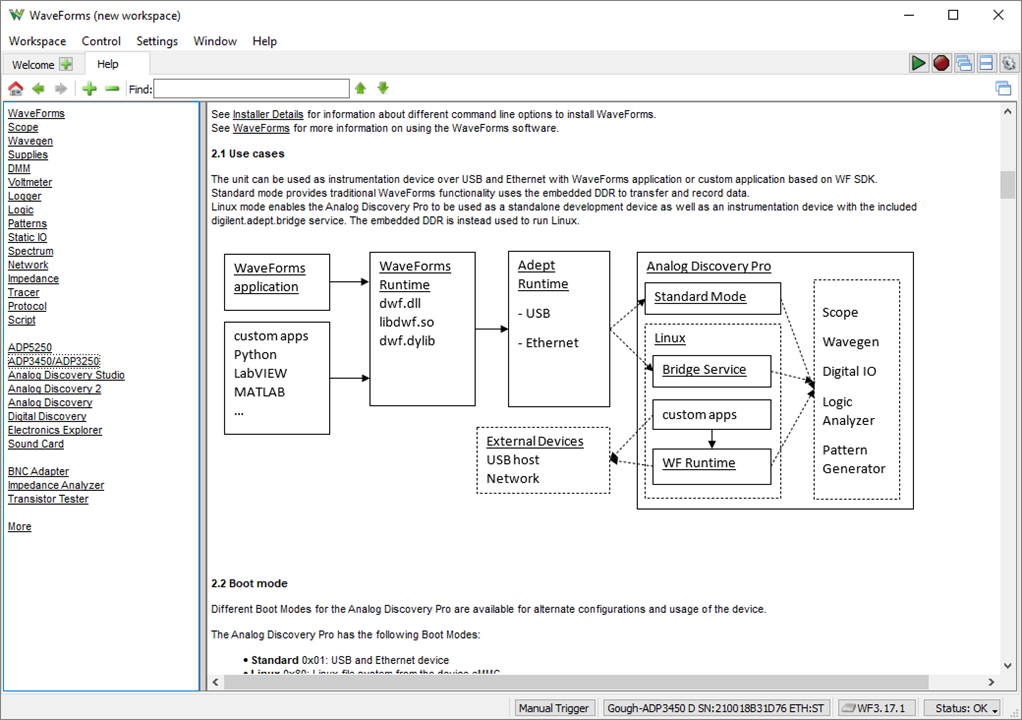Find next match with green down arrow
The height and width of the screenshot is (720, 1022).
[382, 89]
